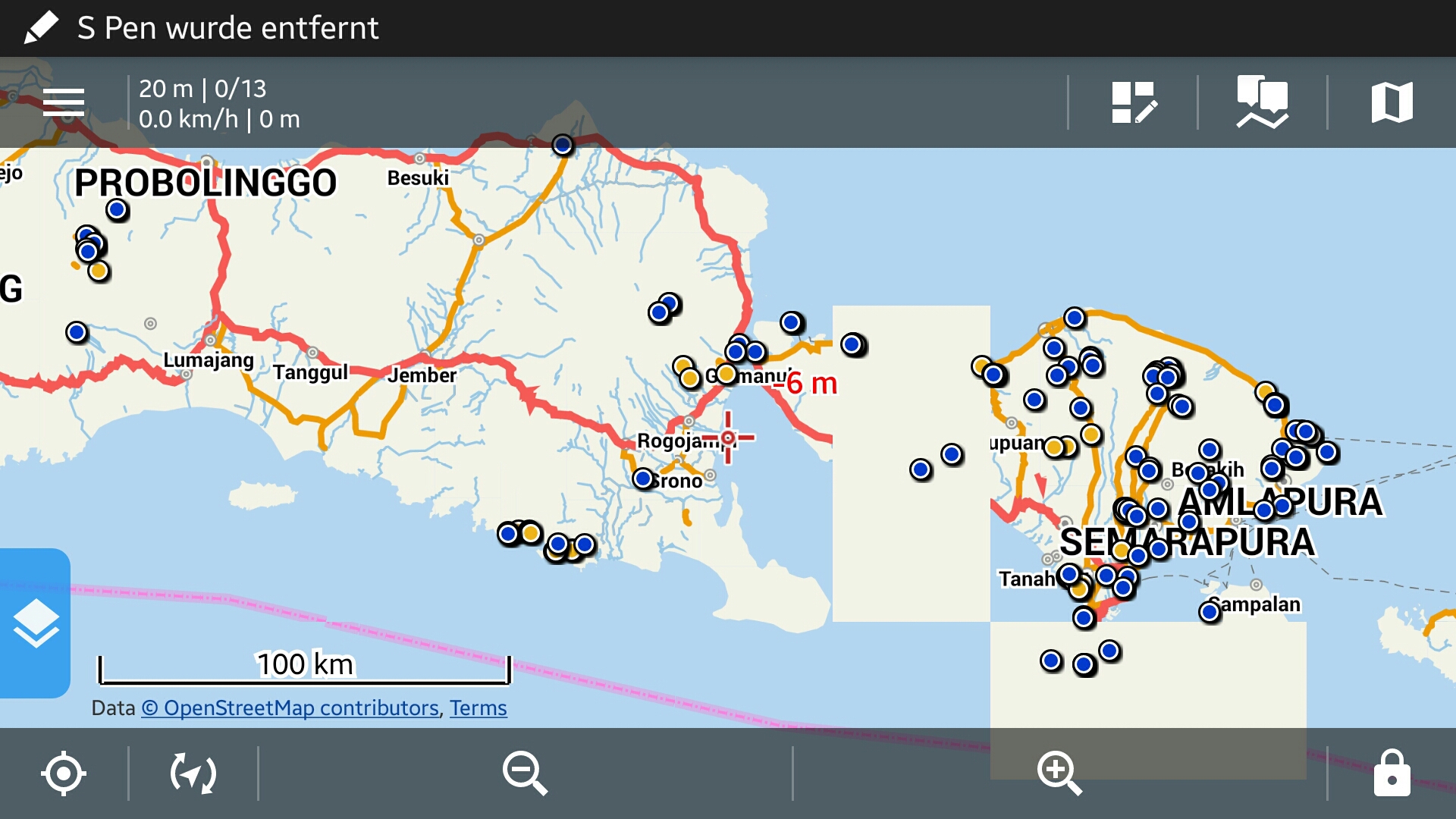Open OpenStreetMap contributors link
Screen dimensions: 1456x819
[290, 708]
